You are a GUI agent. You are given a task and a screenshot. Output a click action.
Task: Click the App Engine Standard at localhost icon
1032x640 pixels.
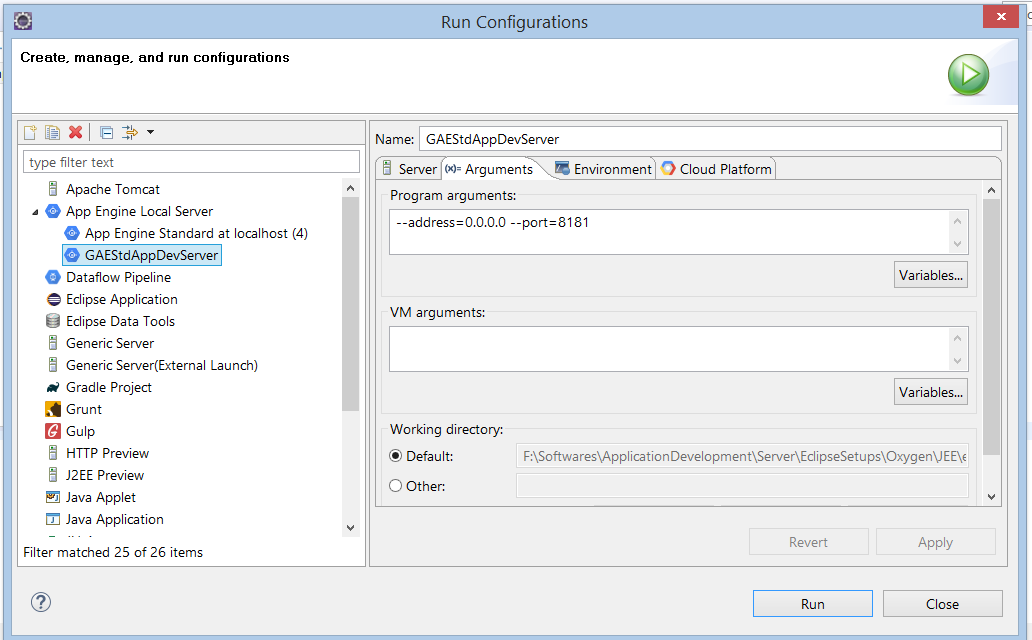[72, 233]
